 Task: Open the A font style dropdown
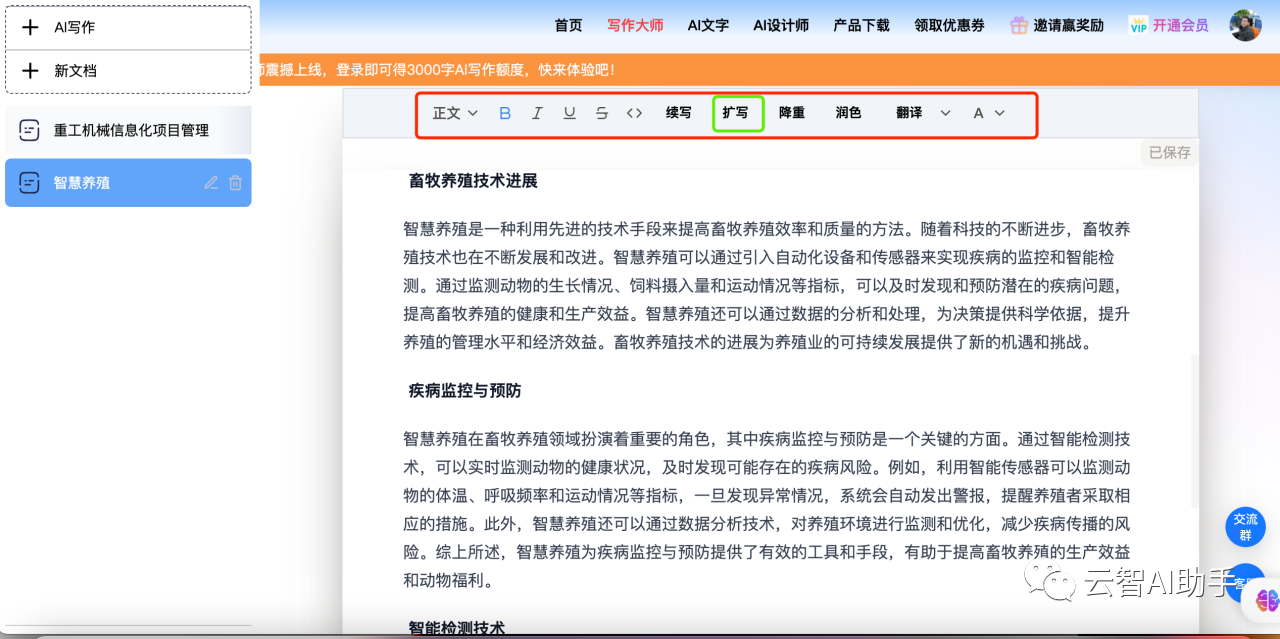point(988,113)
